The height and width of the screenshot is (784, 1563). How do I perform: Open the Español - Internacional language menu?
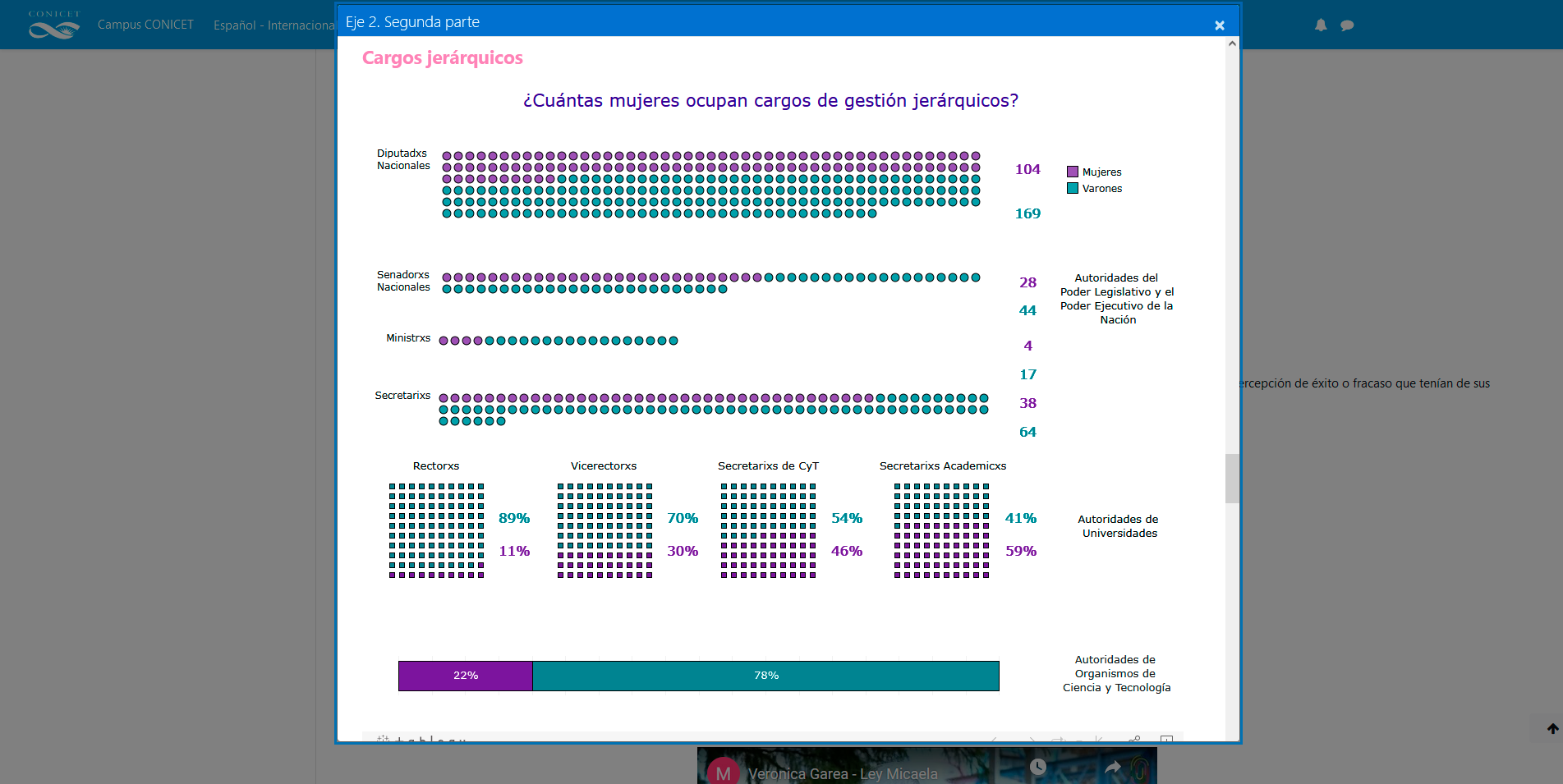pyautogui.click(x=274, y=25)
